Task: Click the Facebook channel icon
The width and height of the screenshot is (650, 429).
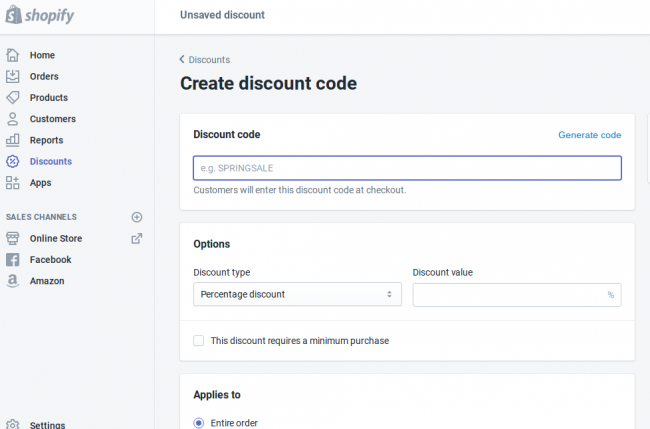Action: pyautogui.click(x=13, y=260)
